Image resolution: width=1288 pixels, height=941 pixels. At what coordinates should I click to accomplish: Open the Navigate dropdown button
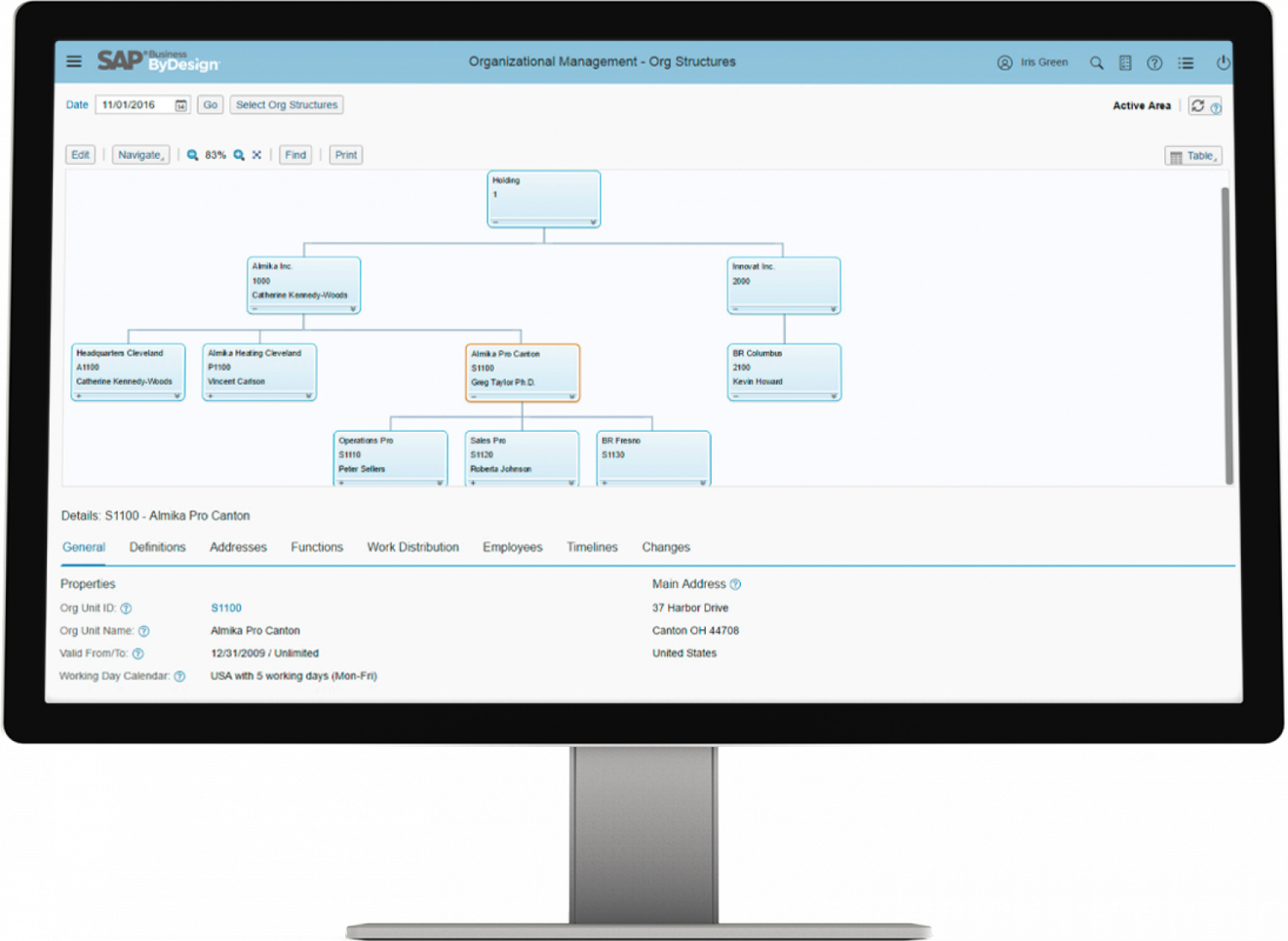coord(141,155)
